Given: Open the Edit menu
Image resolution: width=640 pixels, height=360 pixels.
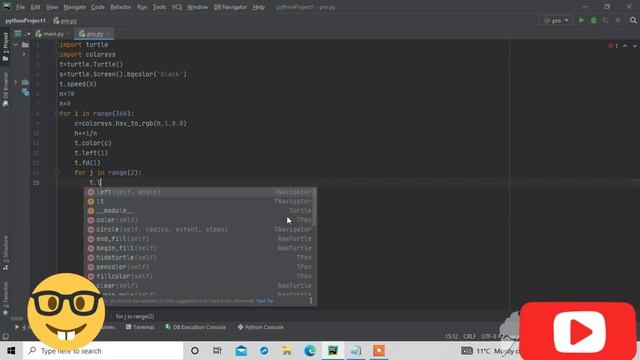Looking at the screenshot, I should 36,7.
